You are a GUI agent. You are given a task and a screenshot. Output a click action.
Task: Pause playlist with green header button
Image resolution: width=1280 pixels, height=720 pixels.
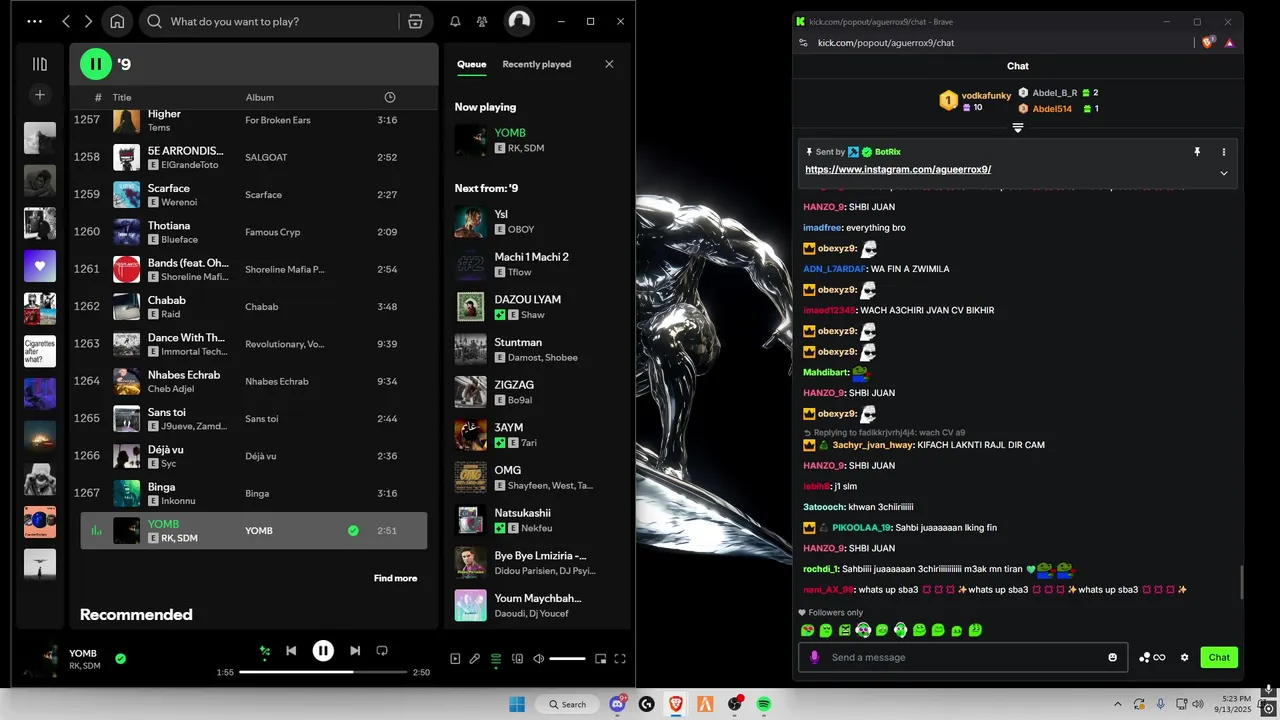[96, 64]
